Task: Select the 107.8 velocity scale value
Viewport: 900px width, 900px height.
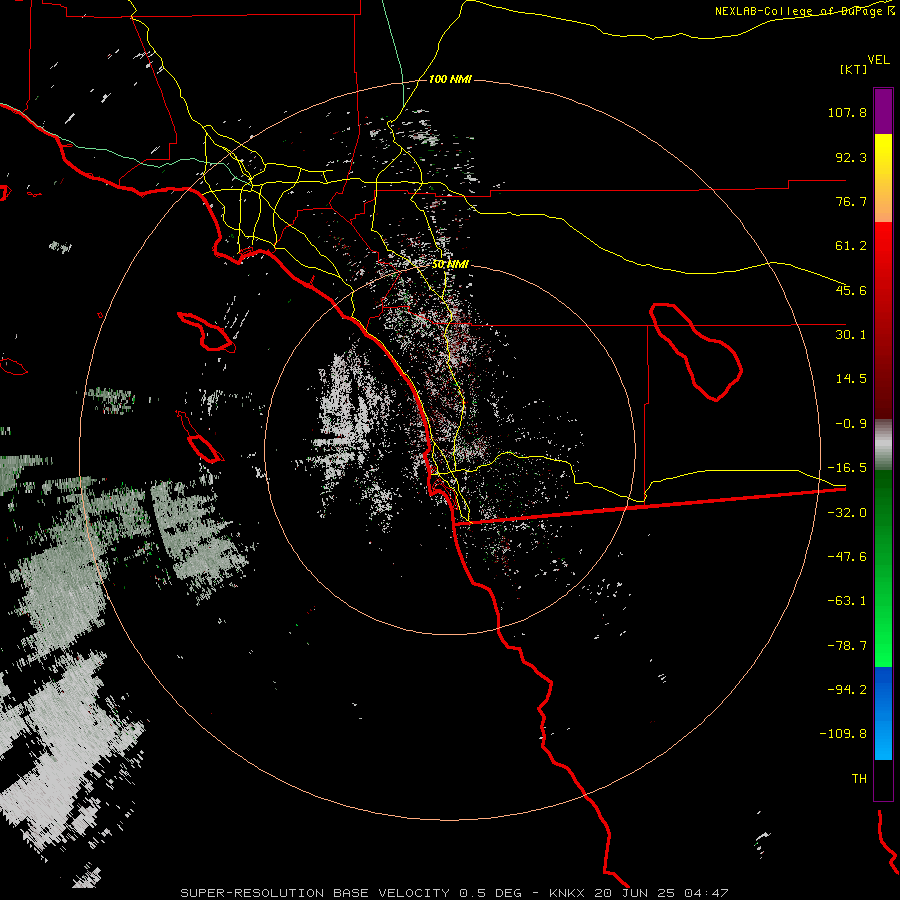Action: pyautogui.click(x=847, y=112)
